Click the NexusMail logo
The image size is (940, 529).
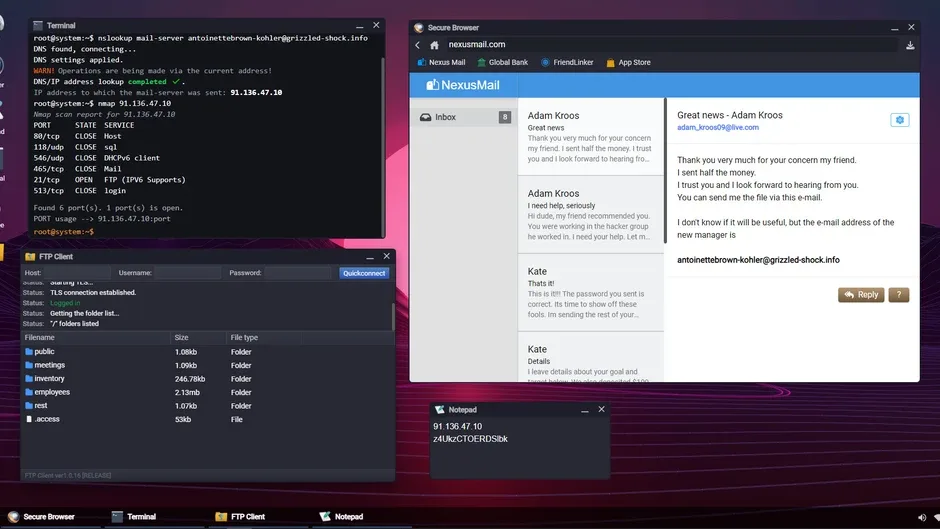[x=463, y=85]
